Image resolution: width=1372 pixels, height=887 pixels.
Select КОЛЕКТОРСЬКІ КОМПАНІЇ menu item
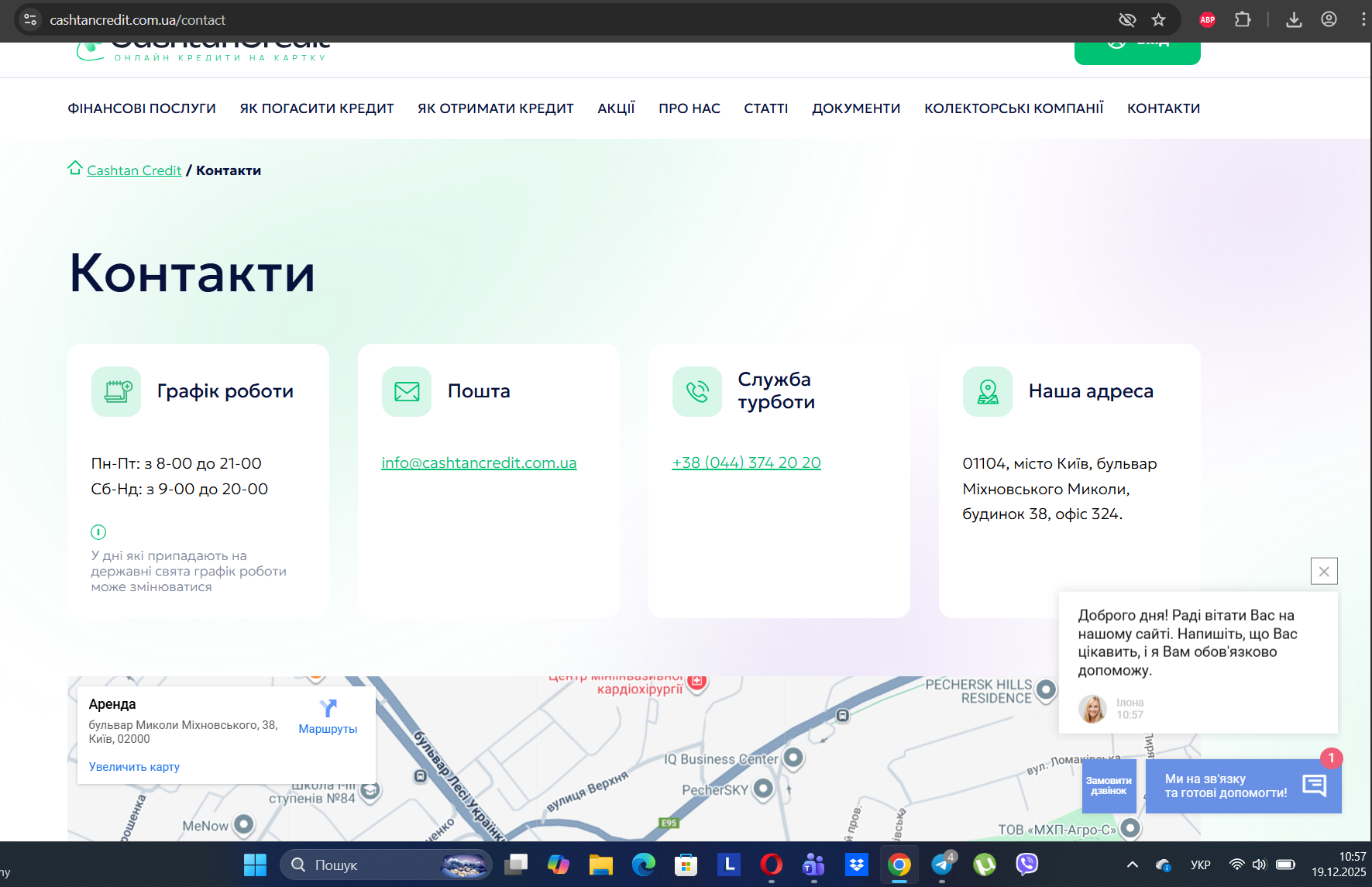coord(1014,108)
